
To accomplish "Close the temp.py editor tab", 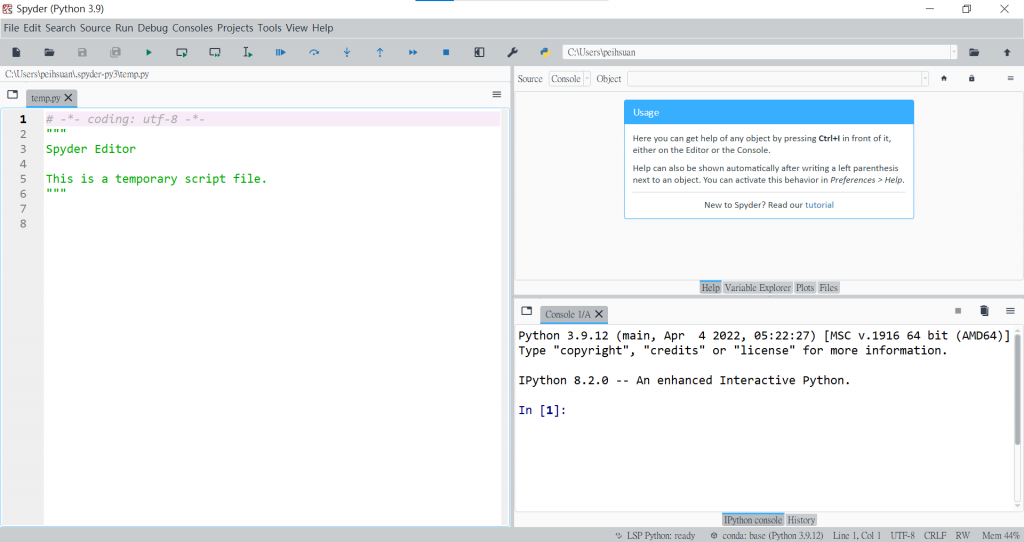I will click(x=69, y=98).
